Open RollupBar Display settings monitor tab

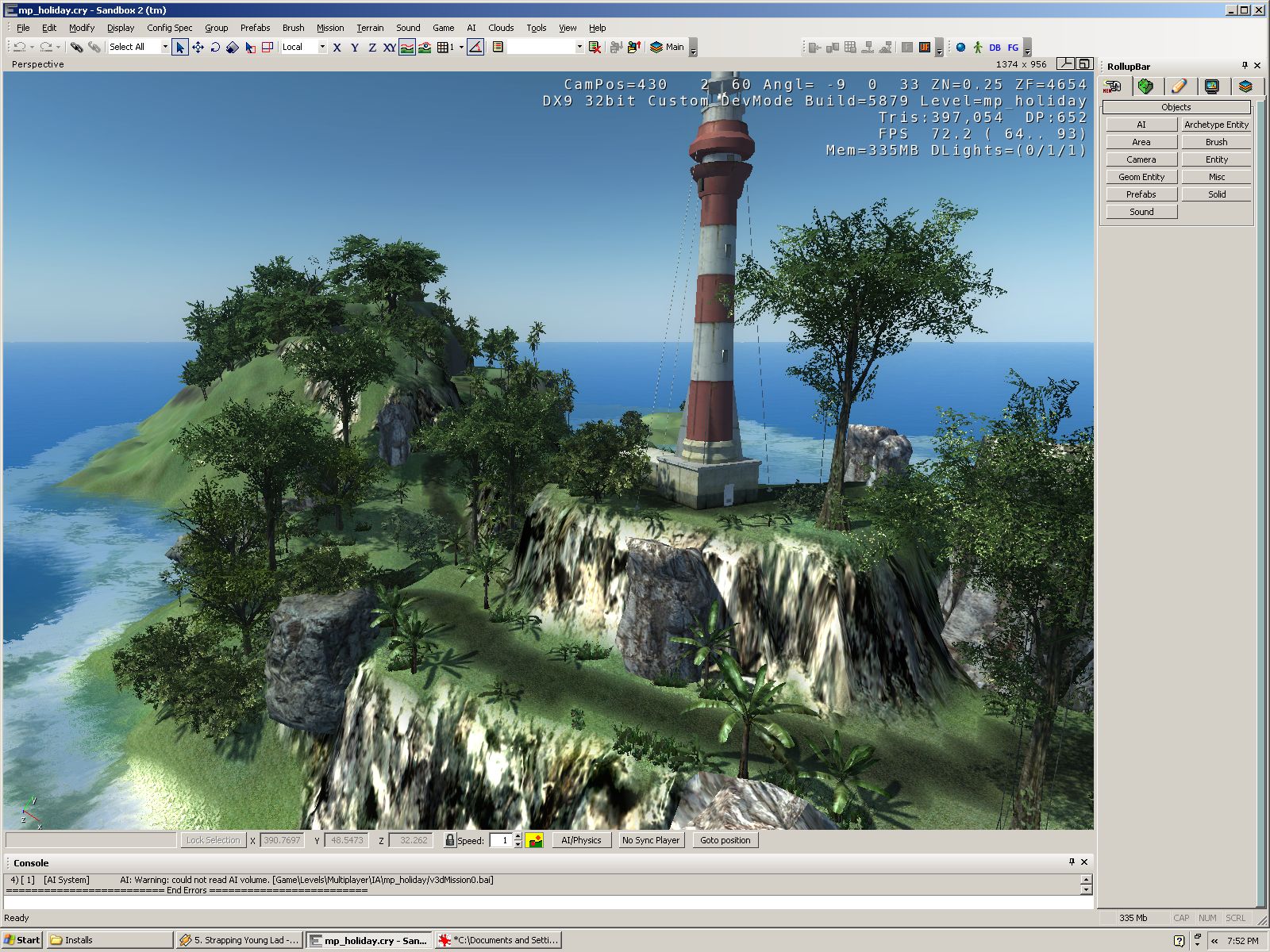[1212, 86]
